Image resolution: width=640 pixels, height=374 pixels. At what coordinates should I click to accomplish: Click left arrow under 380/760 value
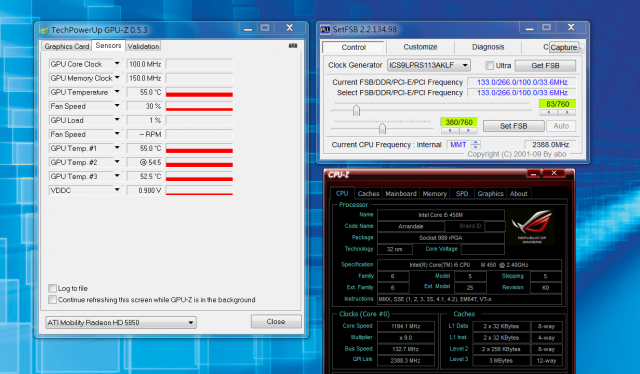(x=450, y=131)
